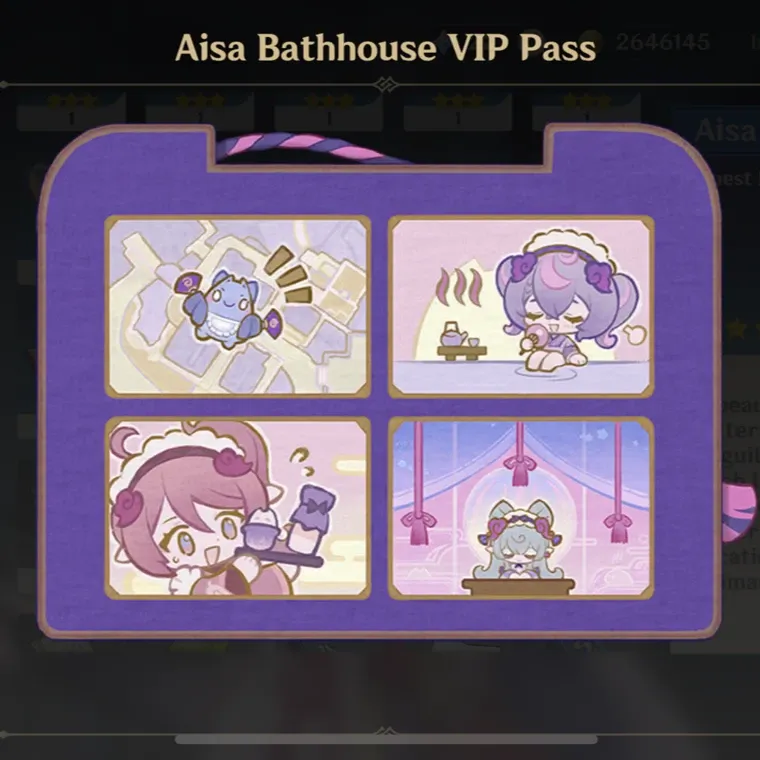This screenshot has width=760, height=760.
Task: Click the blurred Aisa label at top right
Action: (x=726, y=131)
